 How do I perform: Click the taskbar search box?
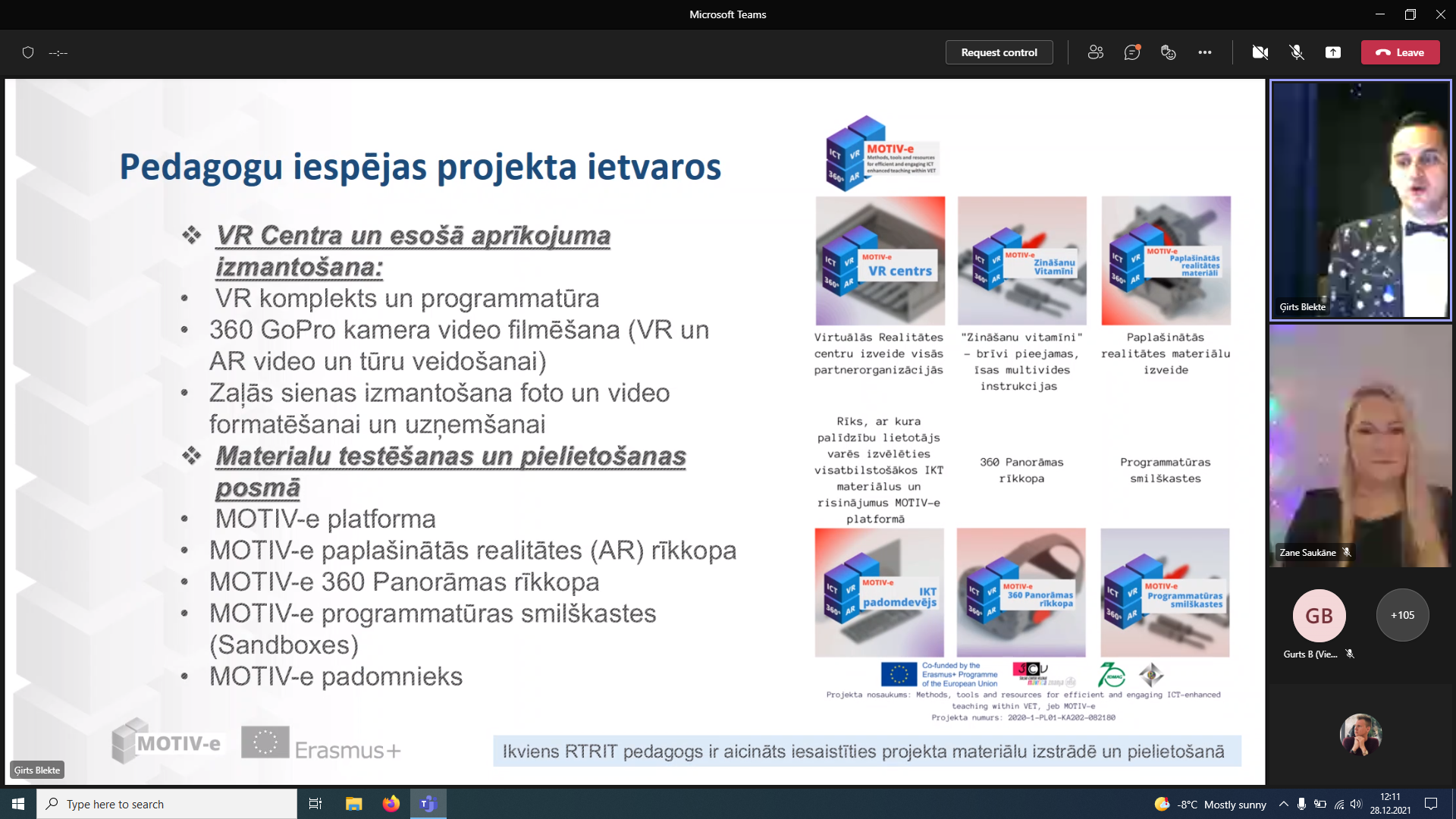167,804
